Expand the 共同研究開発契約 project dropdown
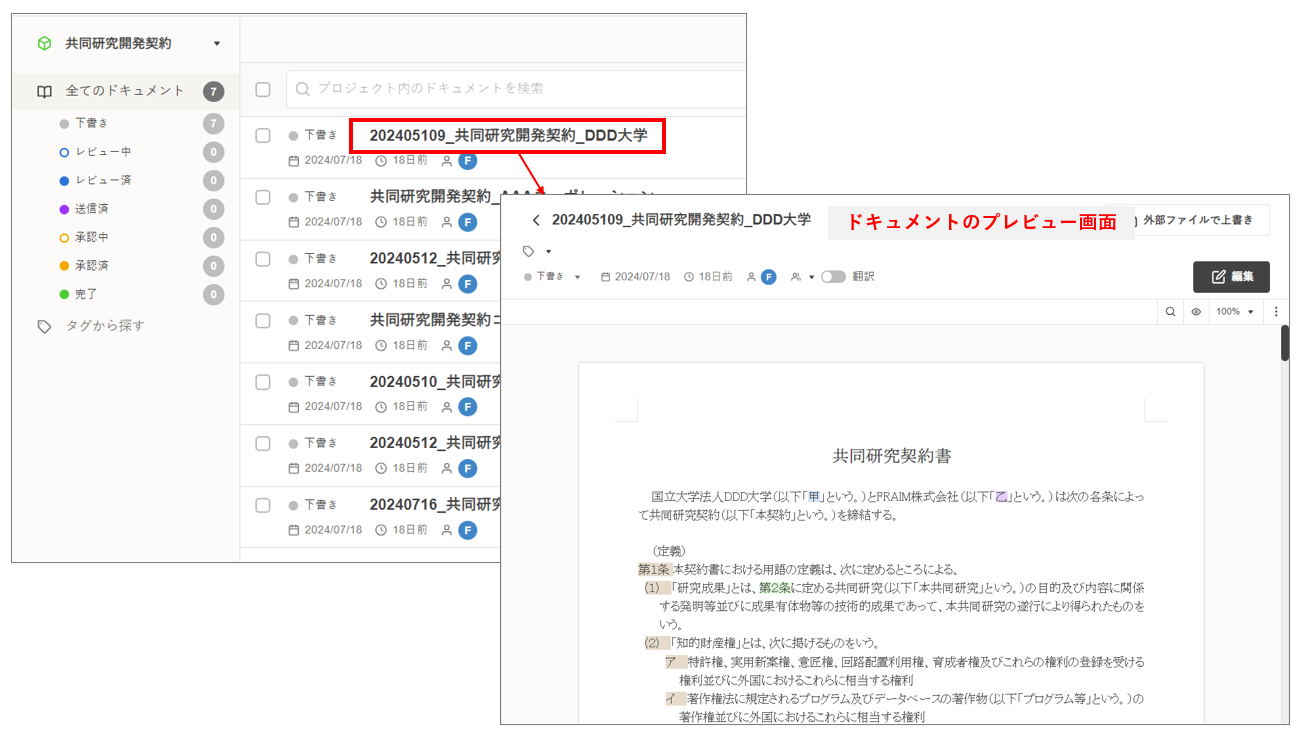Screen dimensions: 1307x734 pos(217,44)
